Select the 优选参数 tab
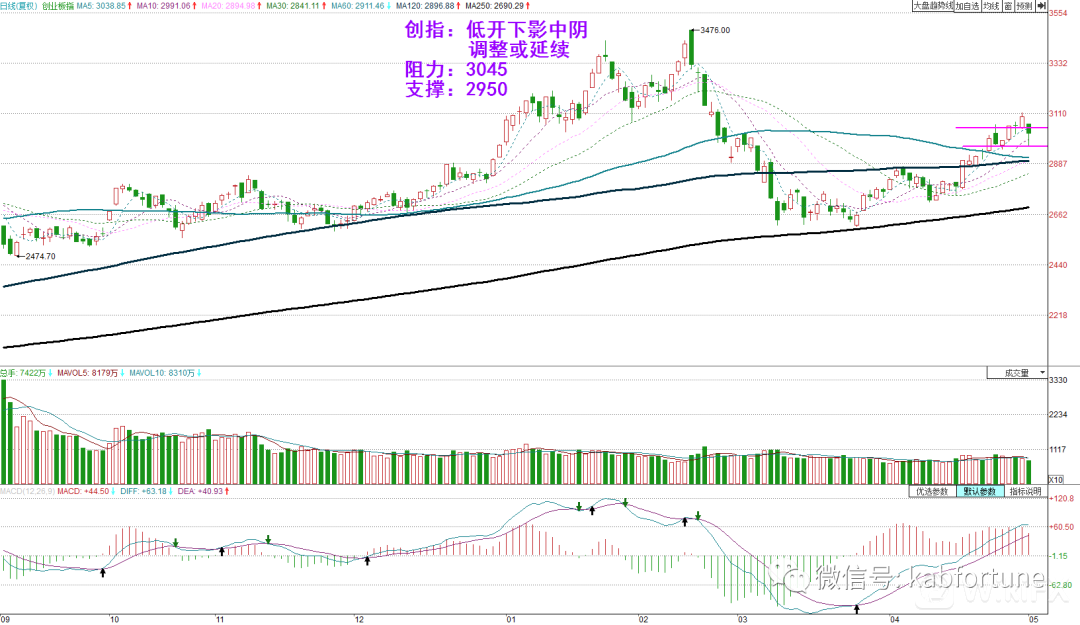 coord(932,492)
